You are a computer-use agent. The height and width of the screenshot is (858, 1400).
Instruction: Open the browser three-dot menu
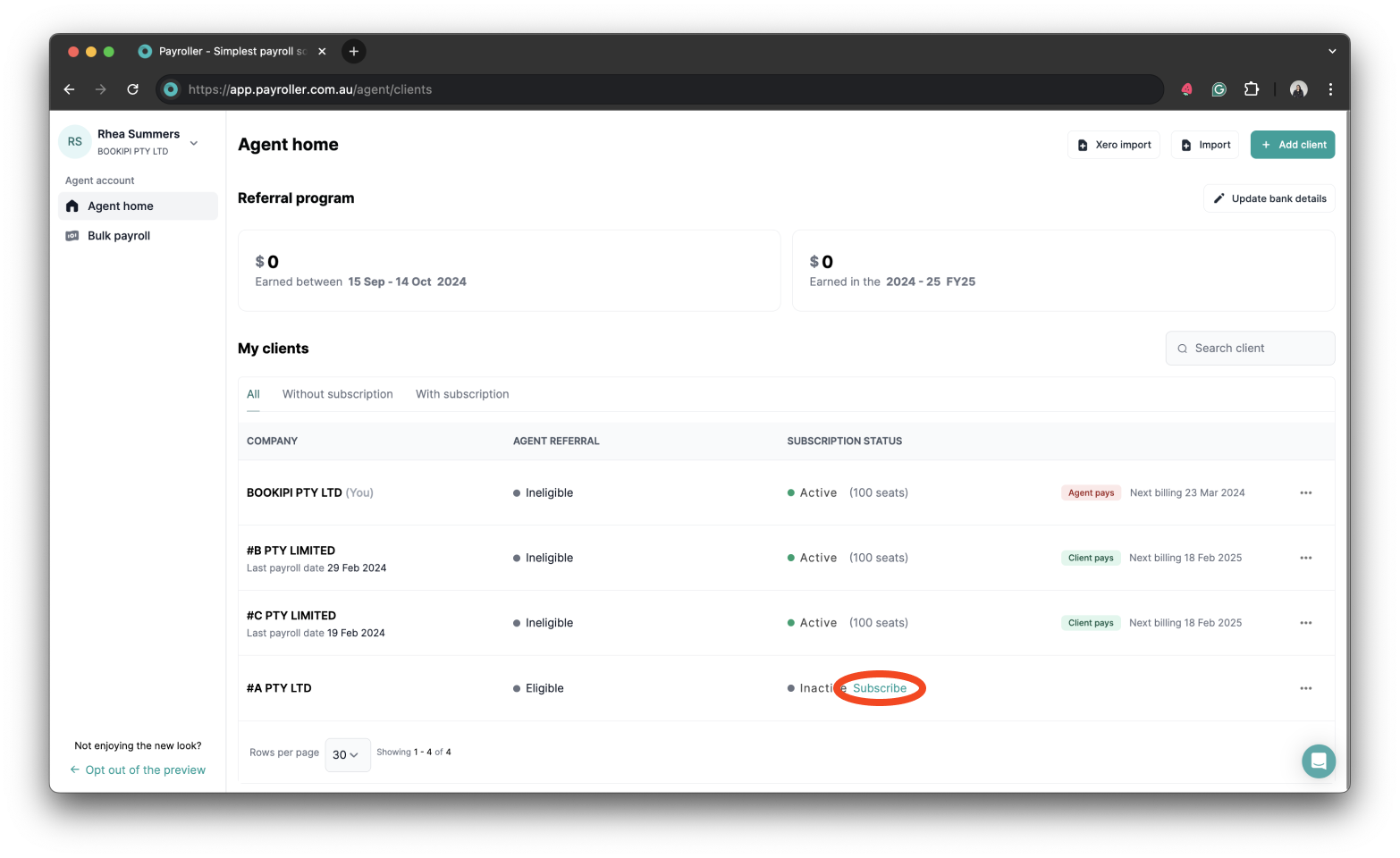point(1330,89)
